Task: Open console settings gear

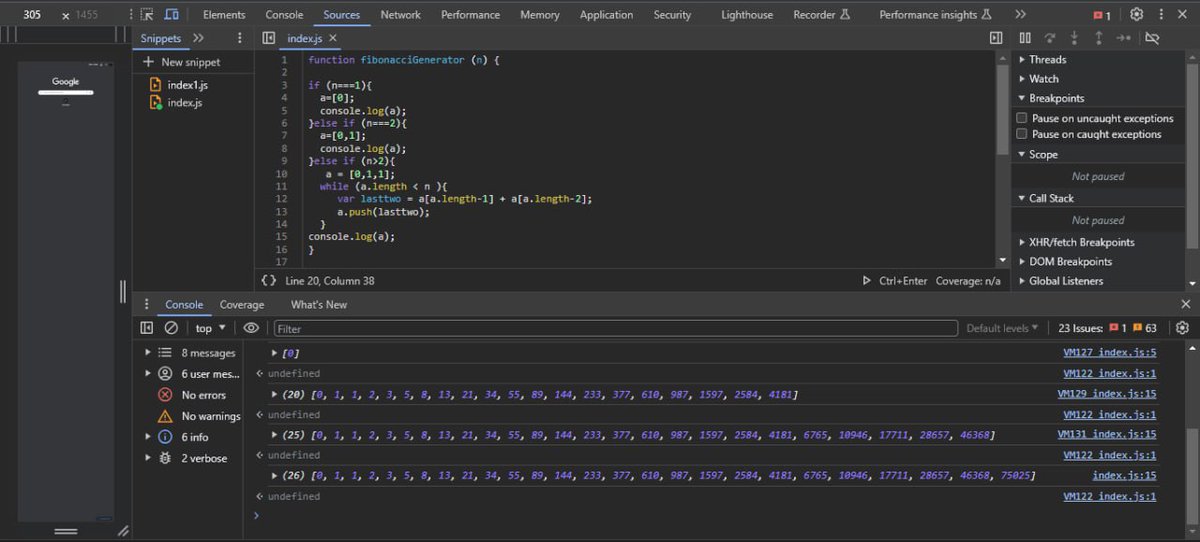Action: [1183, 328]
